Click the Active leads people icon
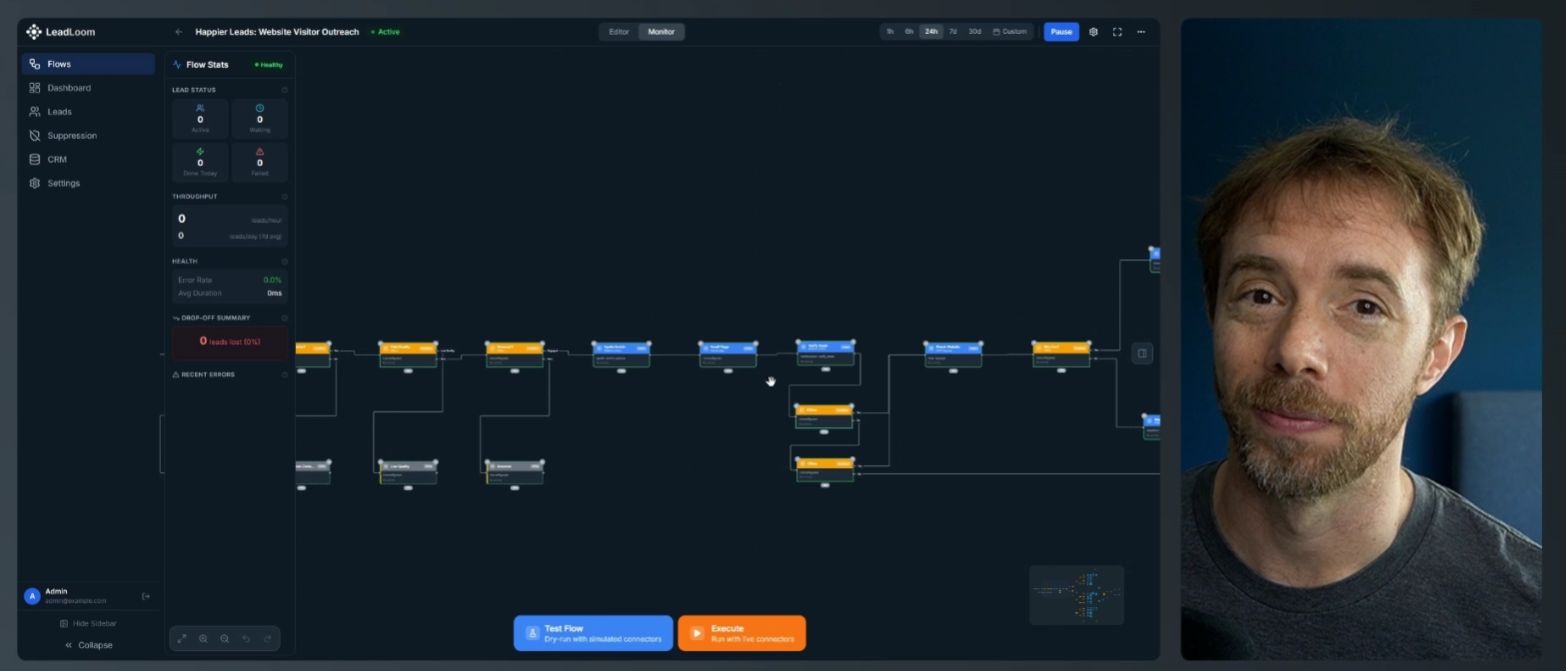The image size is (1566, 671). click(x=200, y=108)
